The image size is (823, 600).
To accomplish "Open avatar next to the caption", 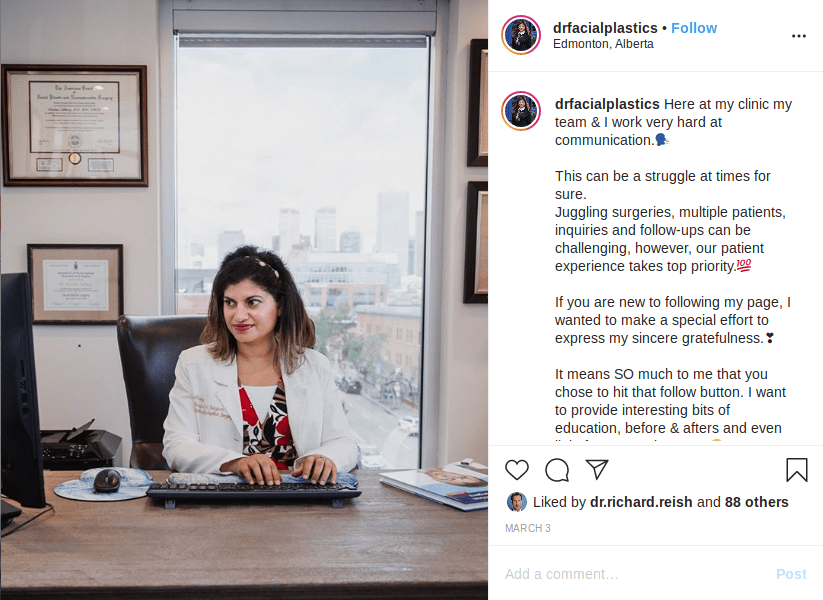I will coord(521,111).
